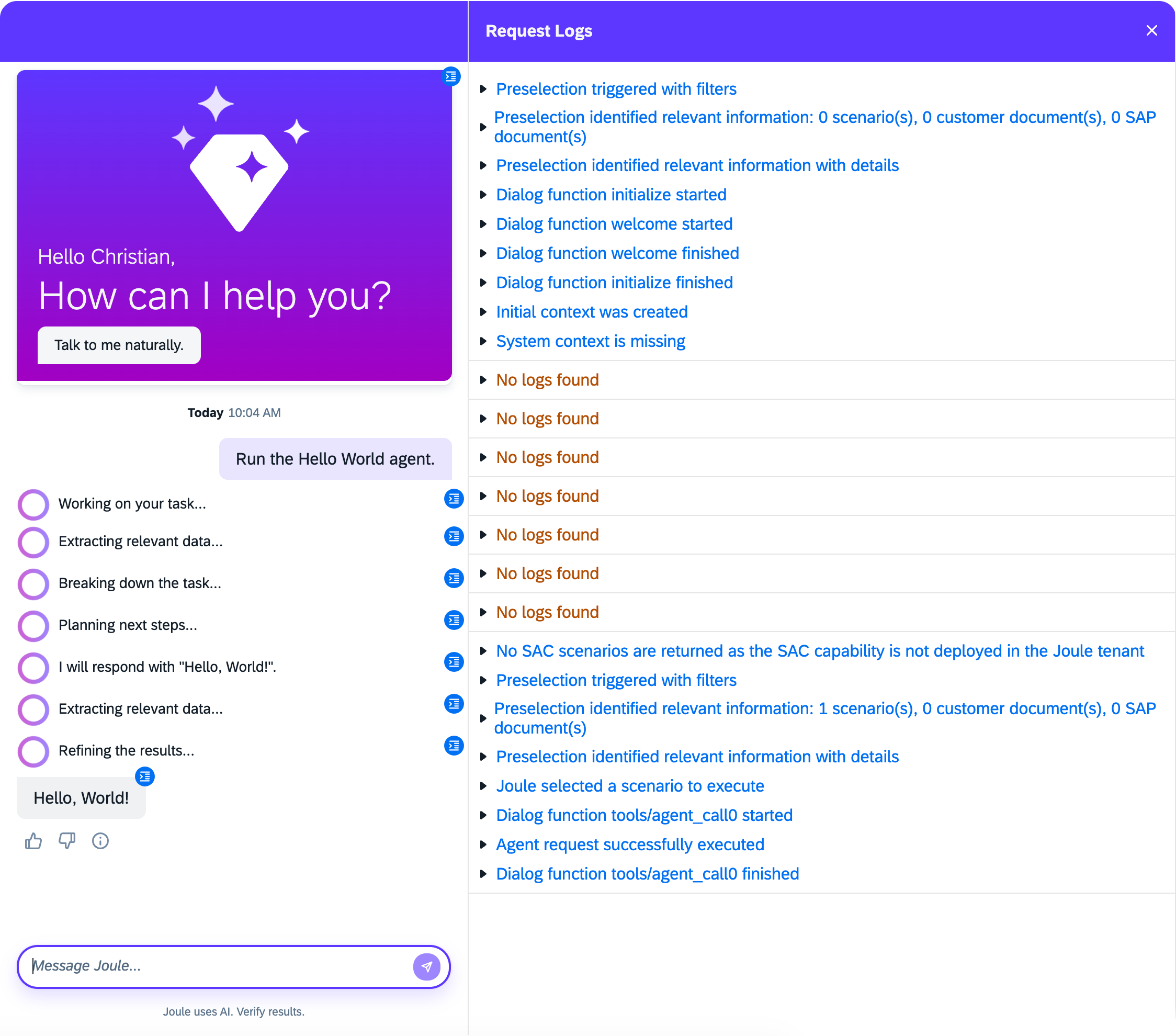The height and width of the screenshot is (1036, 1176).
Task: Expand Preselection triggered with filters first entry
Action: coord(616,89)
